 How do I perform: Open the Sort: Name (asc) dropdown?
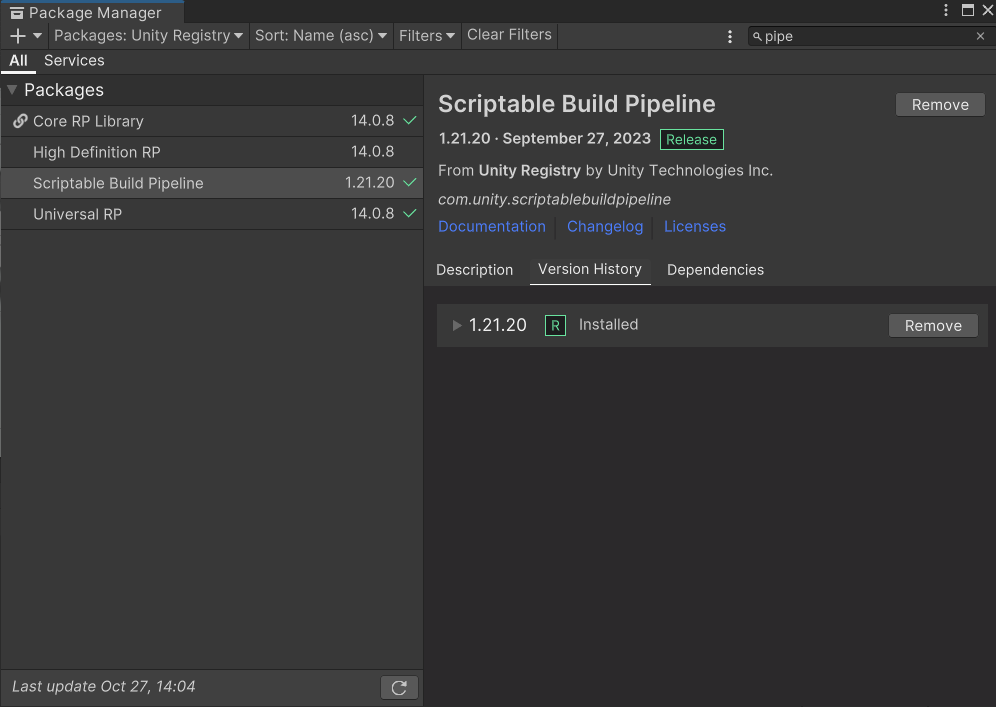pyautogui.click(x=321, y=36)
